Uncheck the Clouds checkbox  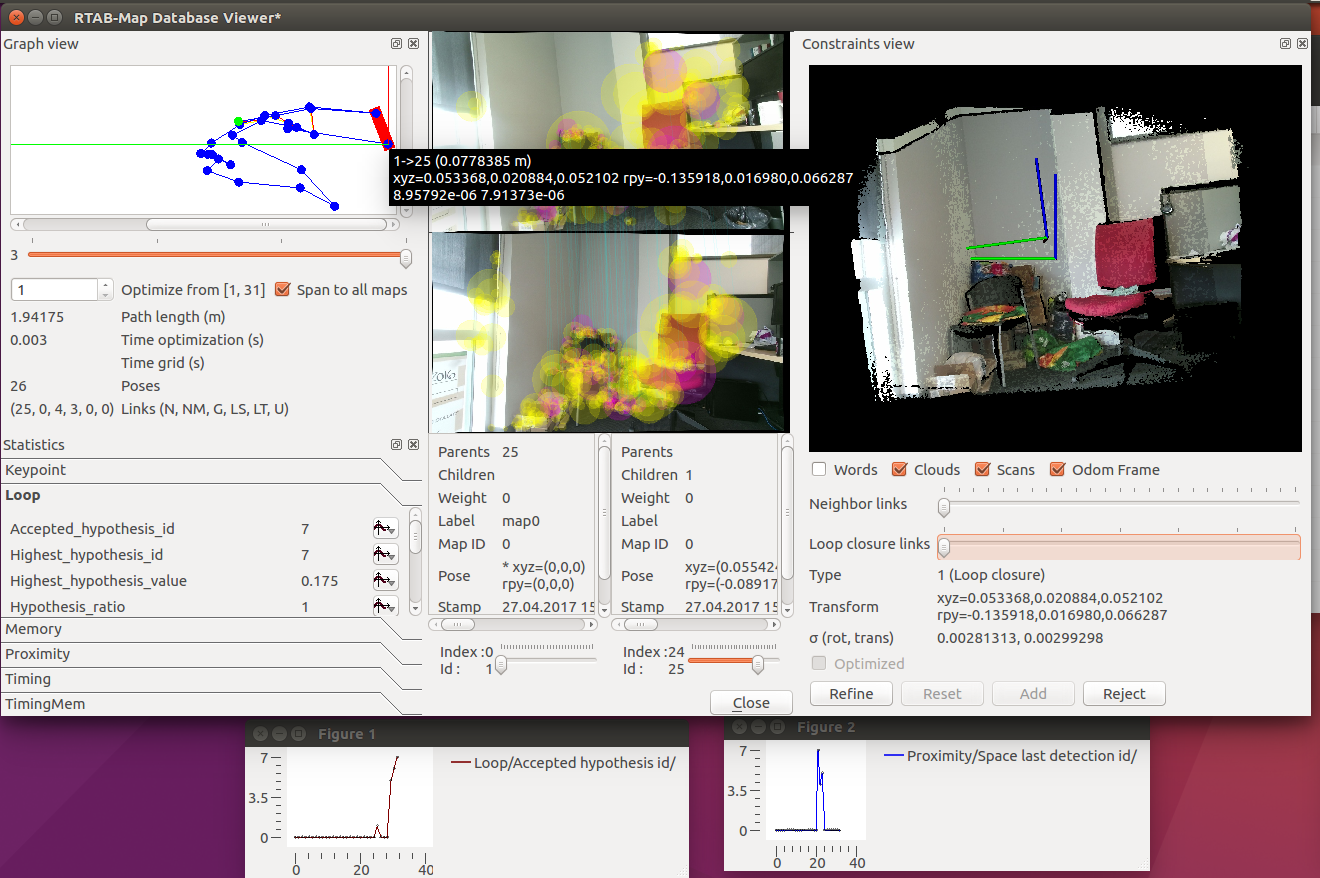click(x=899, y=470)
